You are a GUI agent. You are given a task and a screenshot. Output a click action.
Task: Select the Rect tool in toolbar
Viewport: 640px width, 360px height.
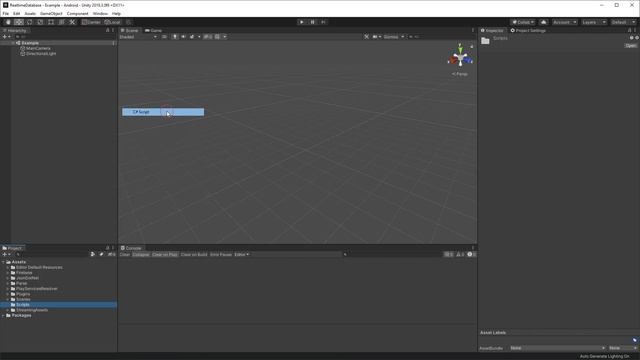[x=51, y=22]
